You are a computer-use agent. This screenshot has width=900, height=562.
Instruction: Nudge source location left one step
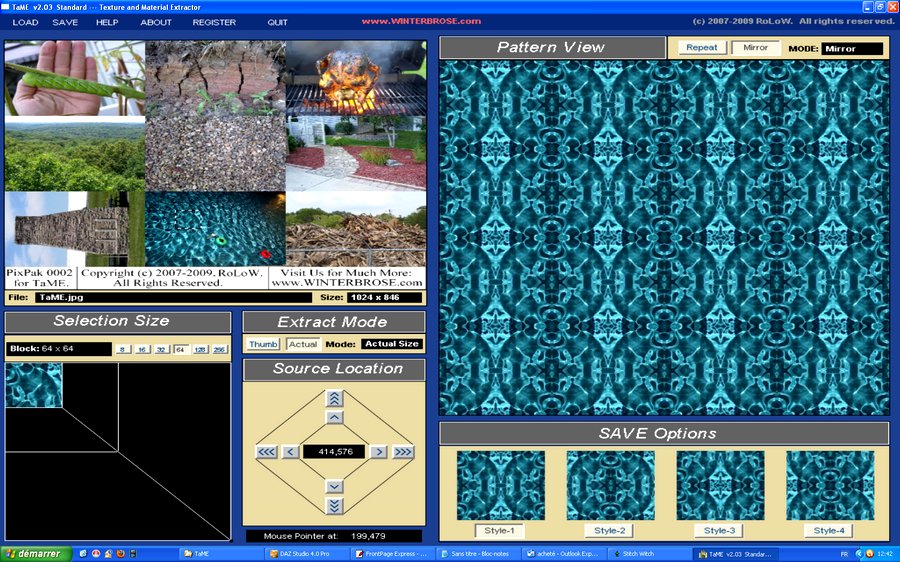point(290,452)
